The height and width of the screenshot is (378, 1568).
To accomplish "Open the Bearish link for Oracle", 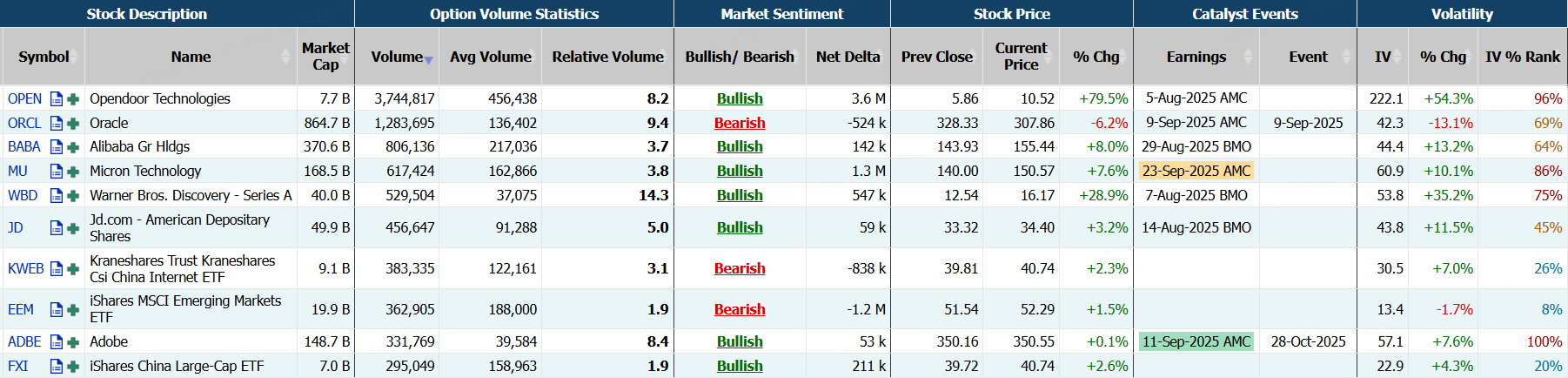I will [740, 124].
